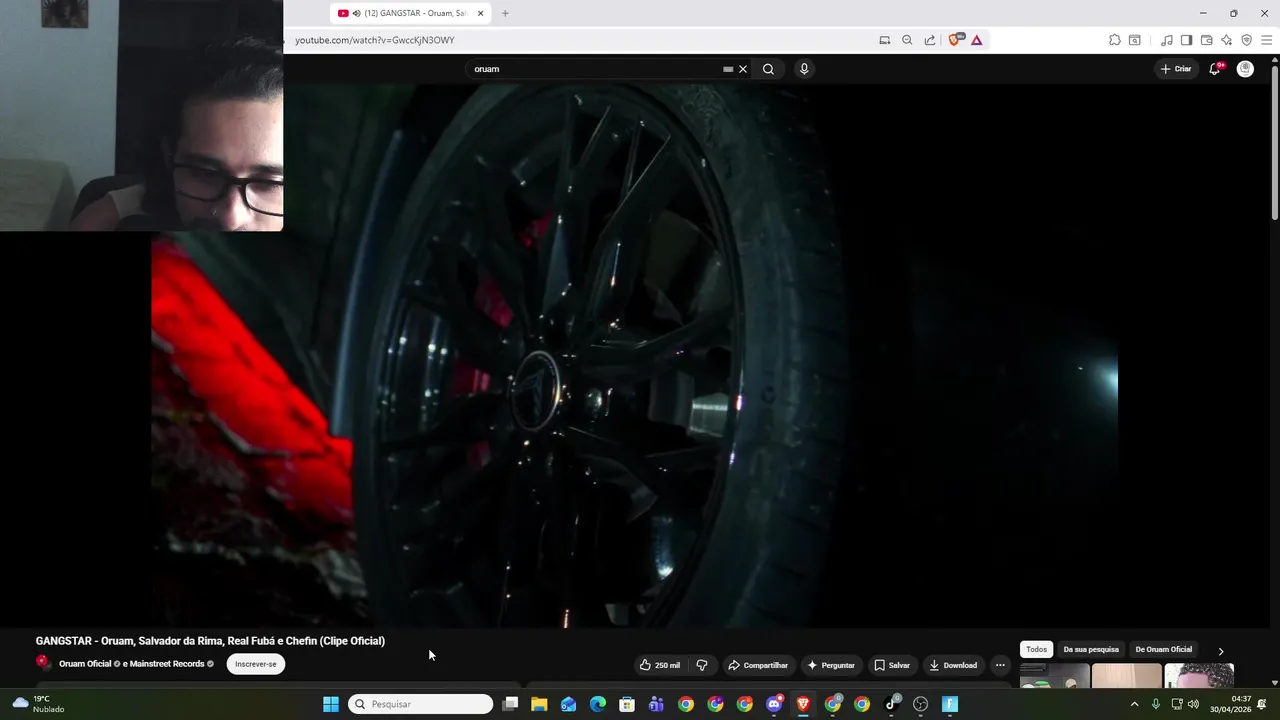1280x720 pixels.
Task: Toggle the browser sidebar panel
Action: click(1186, 40)
